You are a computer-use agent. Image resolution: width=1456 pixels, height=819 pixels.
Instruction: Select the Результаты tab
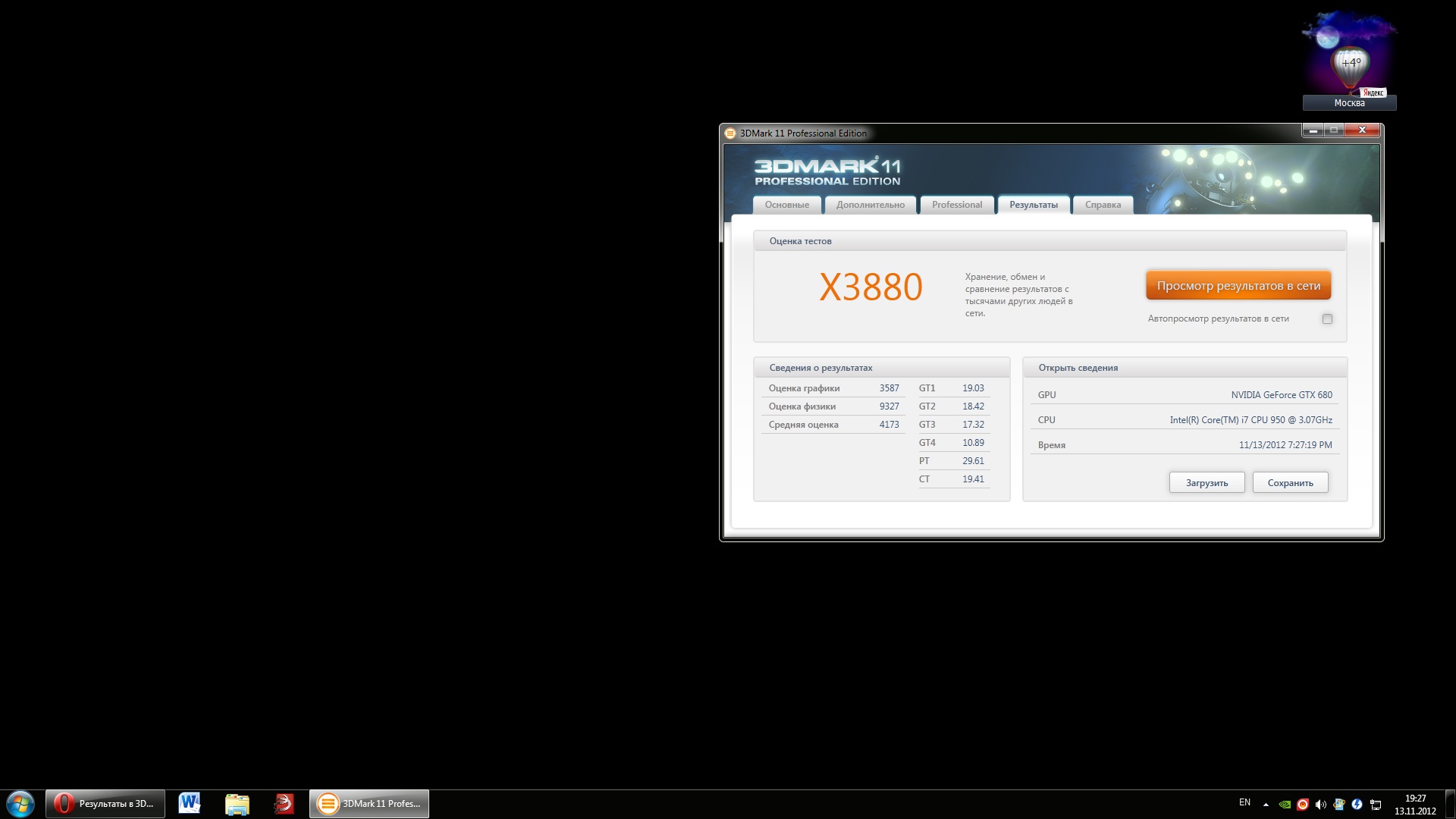tap(1034, 205)
